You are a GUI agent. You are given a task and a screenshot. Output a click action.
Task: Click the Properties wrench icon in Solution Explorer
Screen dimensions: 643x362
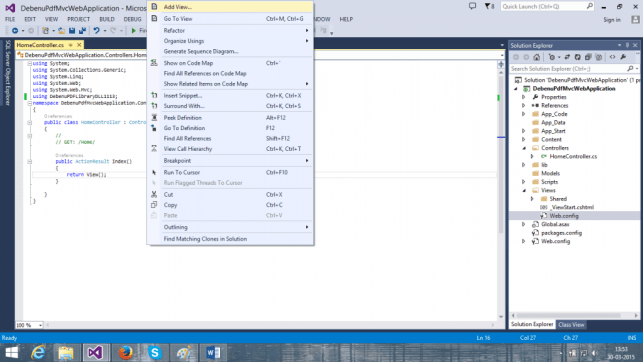623,57
